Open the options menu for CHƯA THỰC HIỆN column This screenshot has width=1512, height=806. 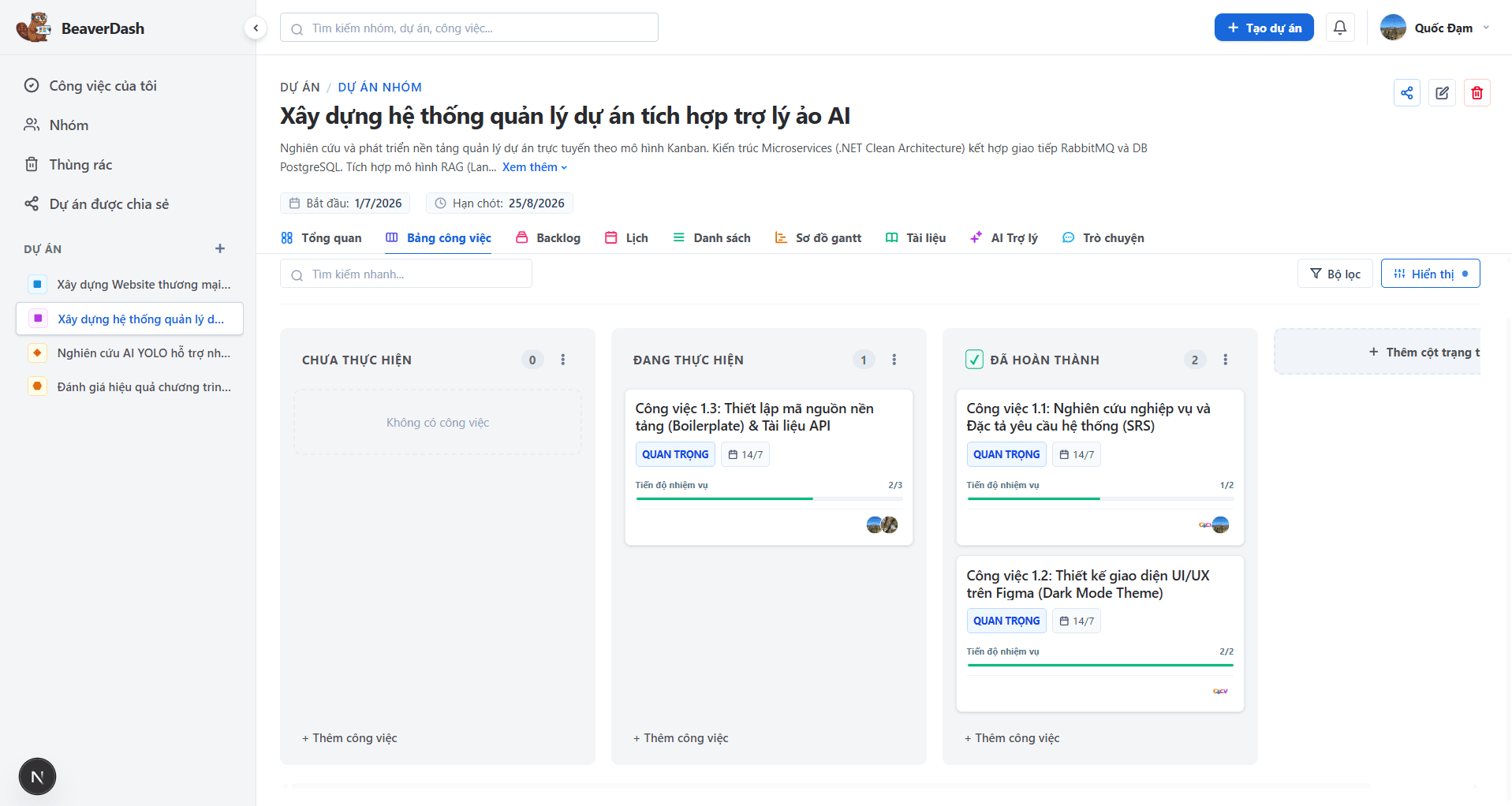[x=563, y=360]
